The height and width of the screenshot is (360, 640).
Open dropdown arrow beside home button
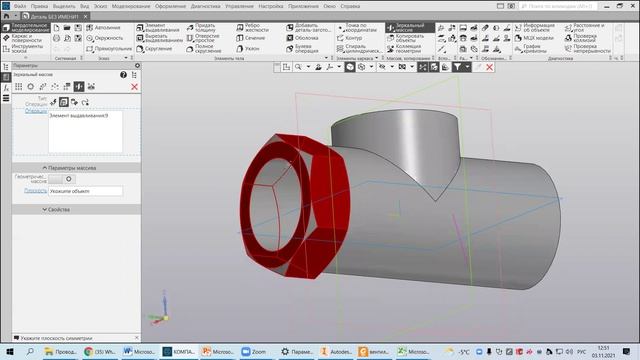tap(16, 16)
